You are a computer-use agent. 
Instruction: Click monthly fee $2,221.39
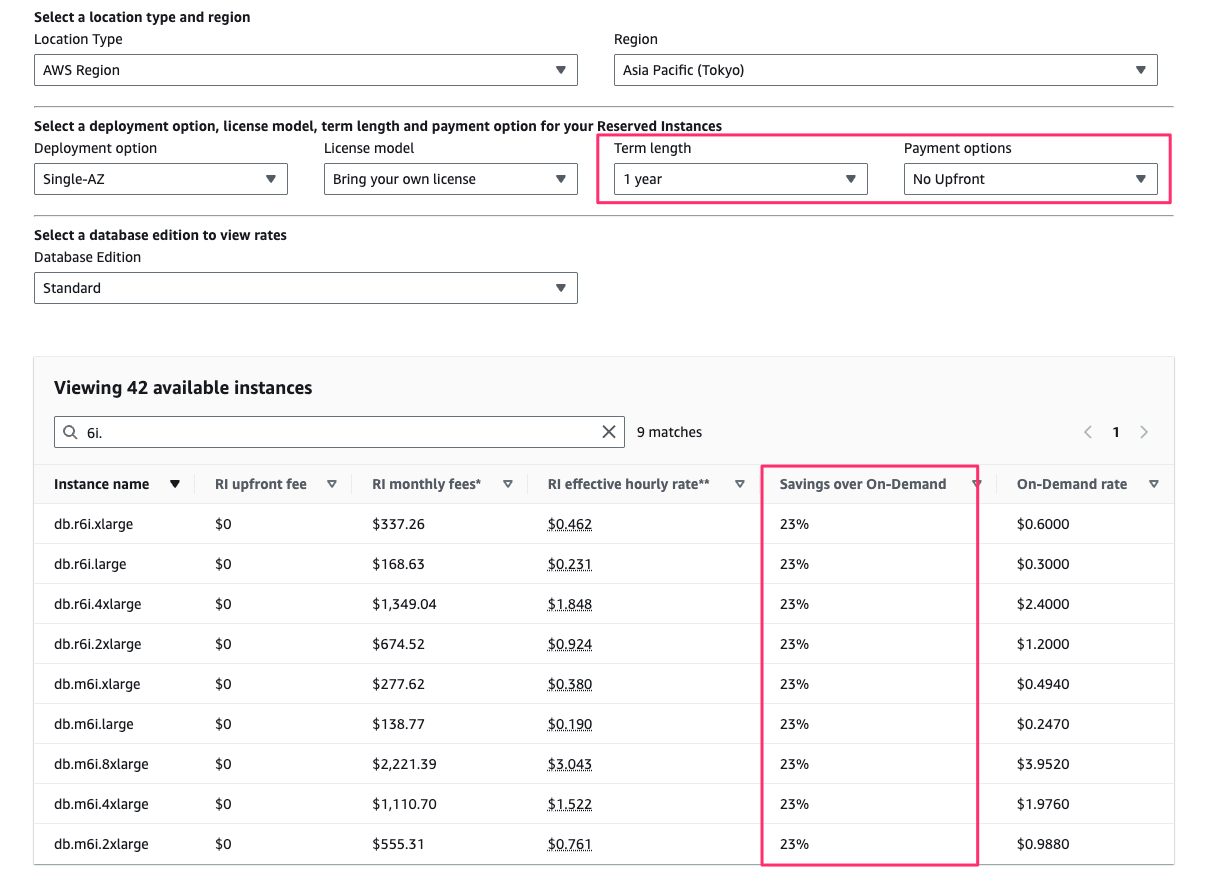[x=404, y=764]
